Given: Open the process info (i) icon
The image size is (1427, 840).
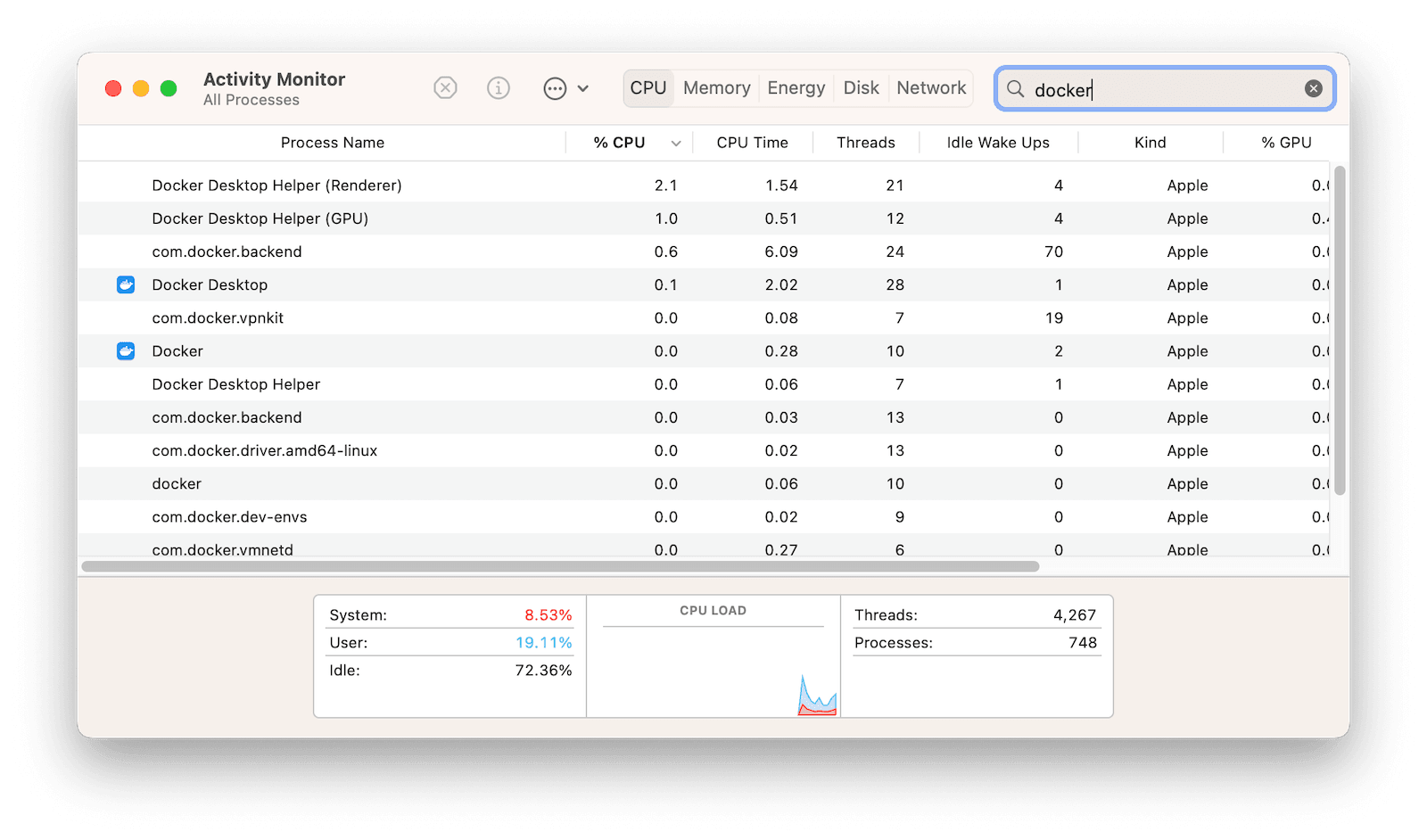Looking at the screenshot, I should (498, 87).
